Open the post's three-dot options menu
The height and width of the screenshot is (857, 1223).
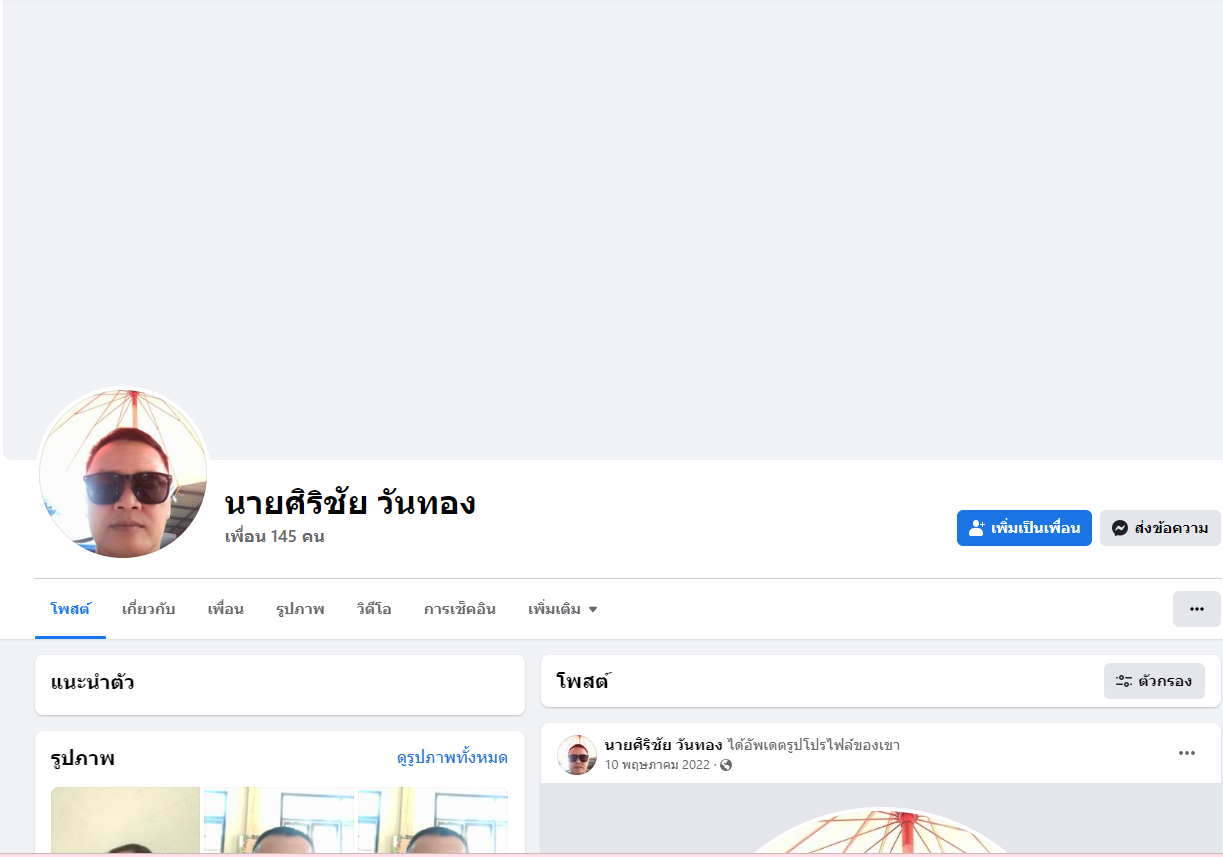[1187, 753]
